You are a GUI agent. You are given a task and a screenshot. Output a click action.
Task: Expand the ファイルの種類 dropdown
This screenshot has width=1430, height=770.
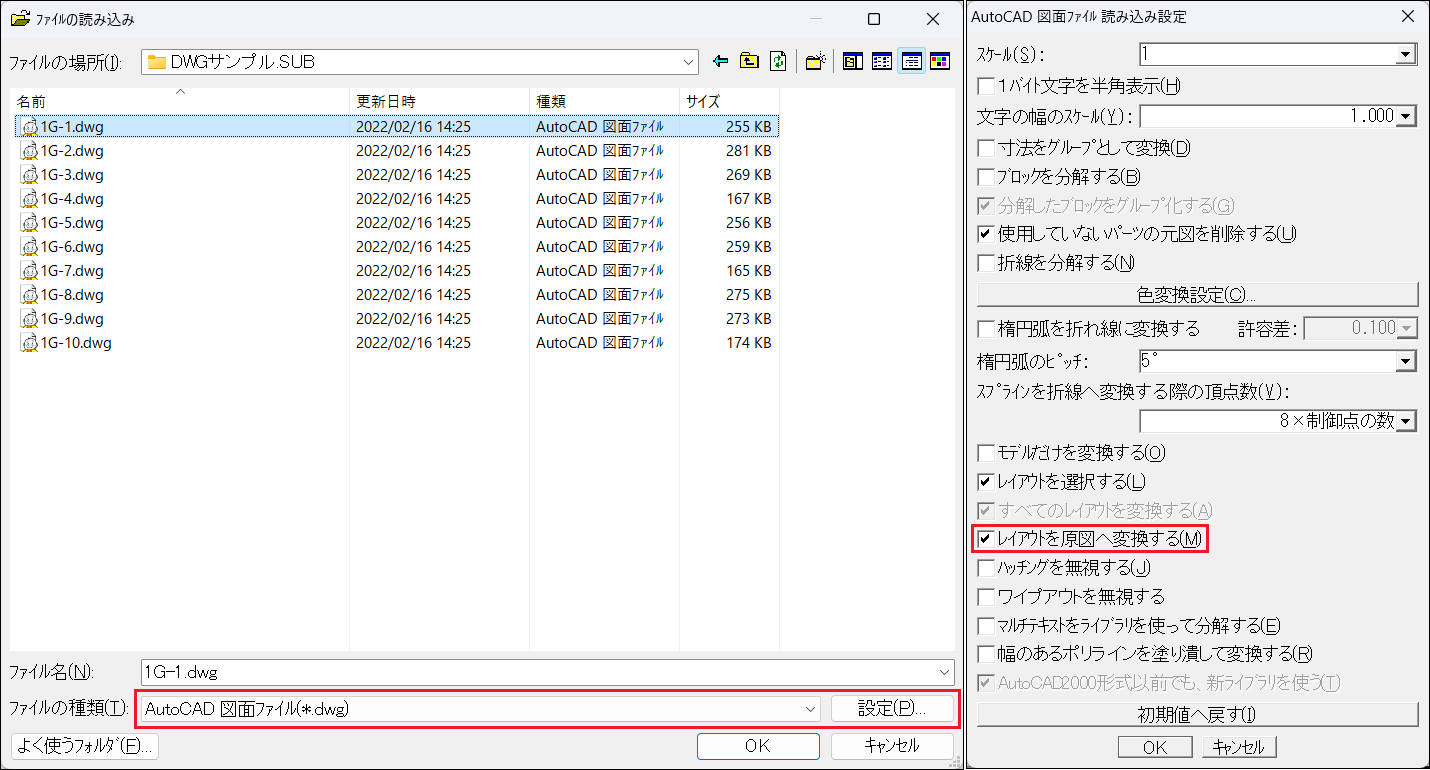(811, 708)
